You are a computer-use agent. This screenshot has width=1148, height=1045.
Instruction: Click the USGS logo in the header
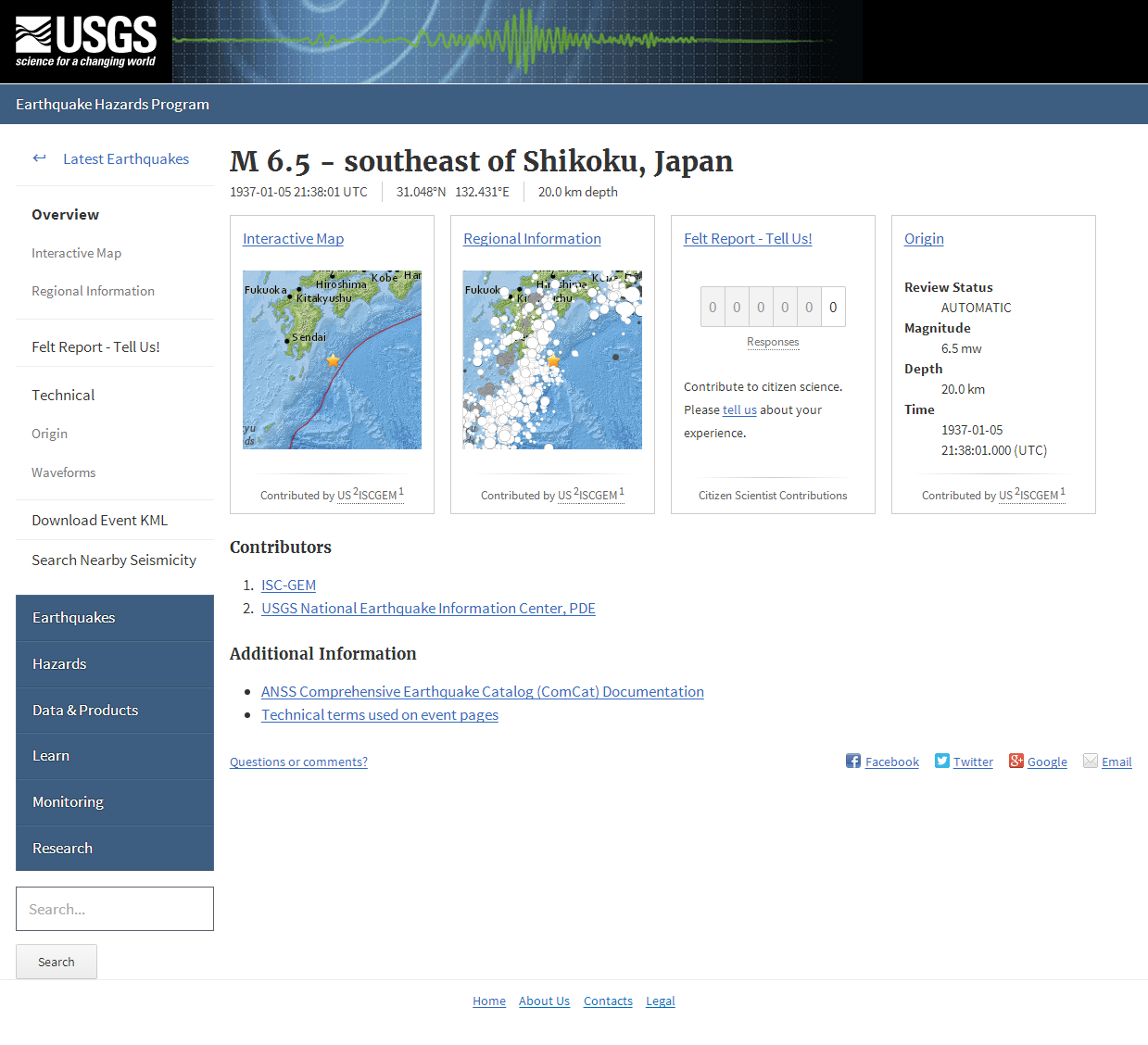(x=83, y=41)
